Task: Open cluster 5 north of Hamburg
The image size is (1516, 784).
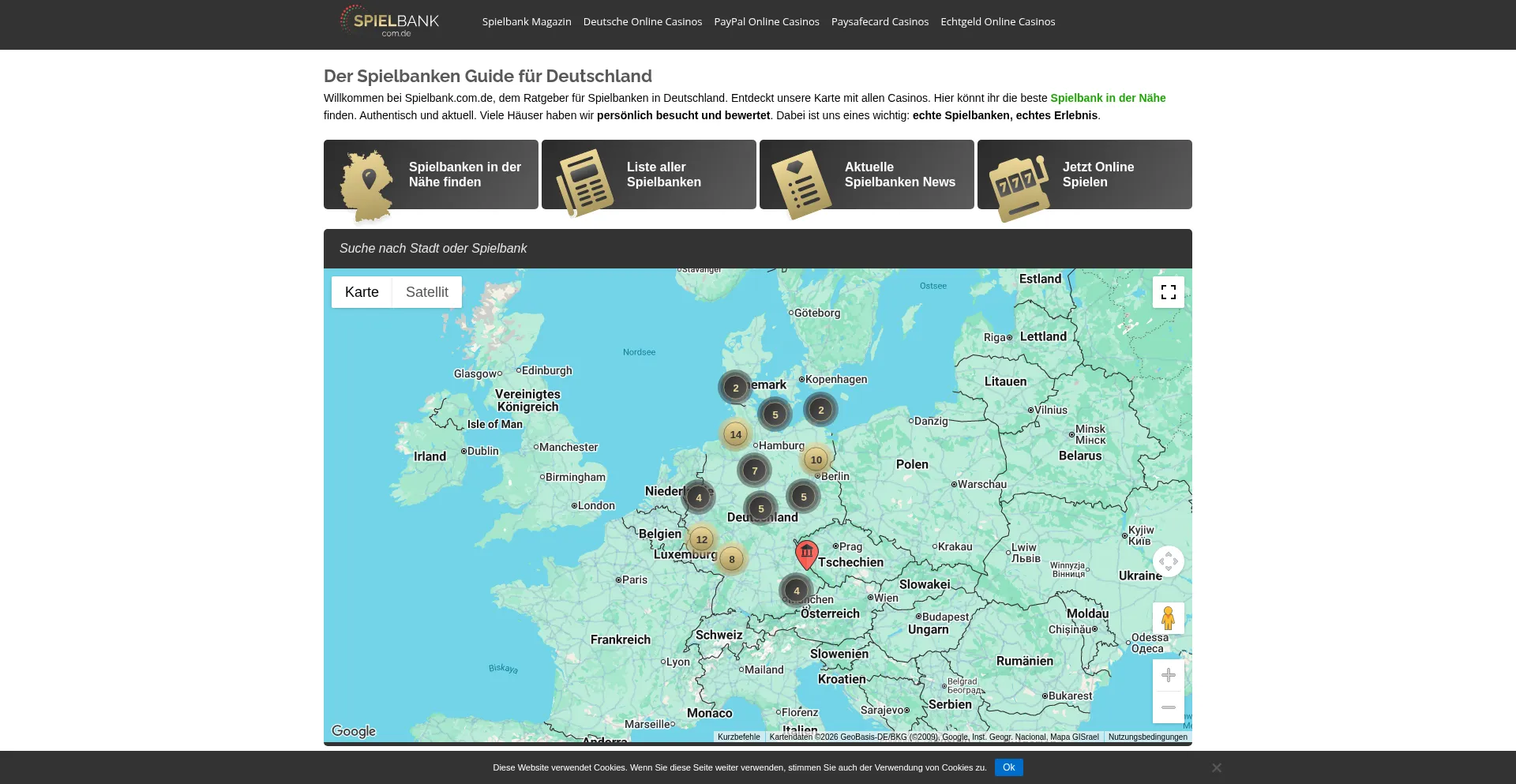Action: (x=775, y=415)
